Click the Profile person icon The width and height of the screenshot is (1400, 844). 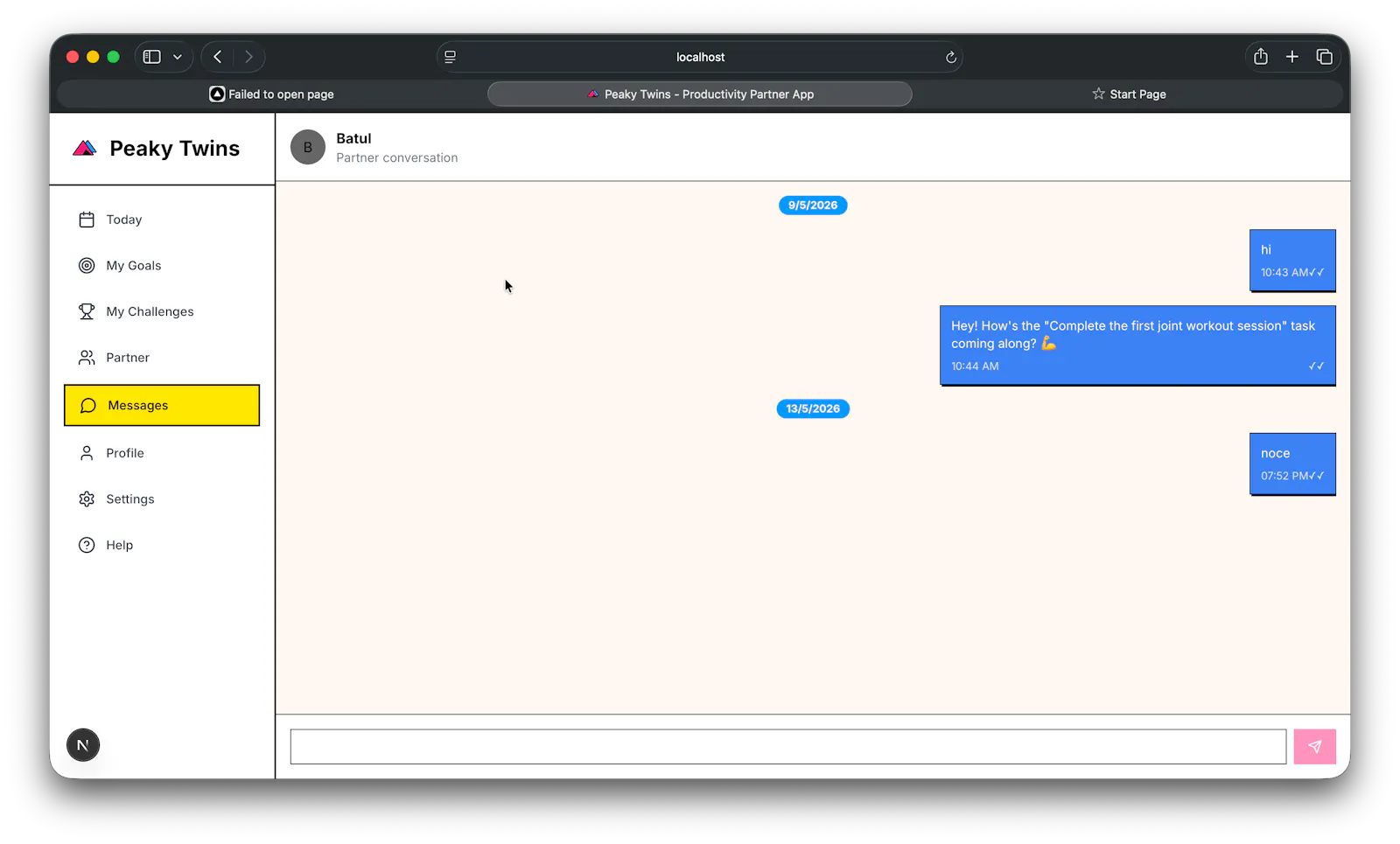tap(87, 453)
